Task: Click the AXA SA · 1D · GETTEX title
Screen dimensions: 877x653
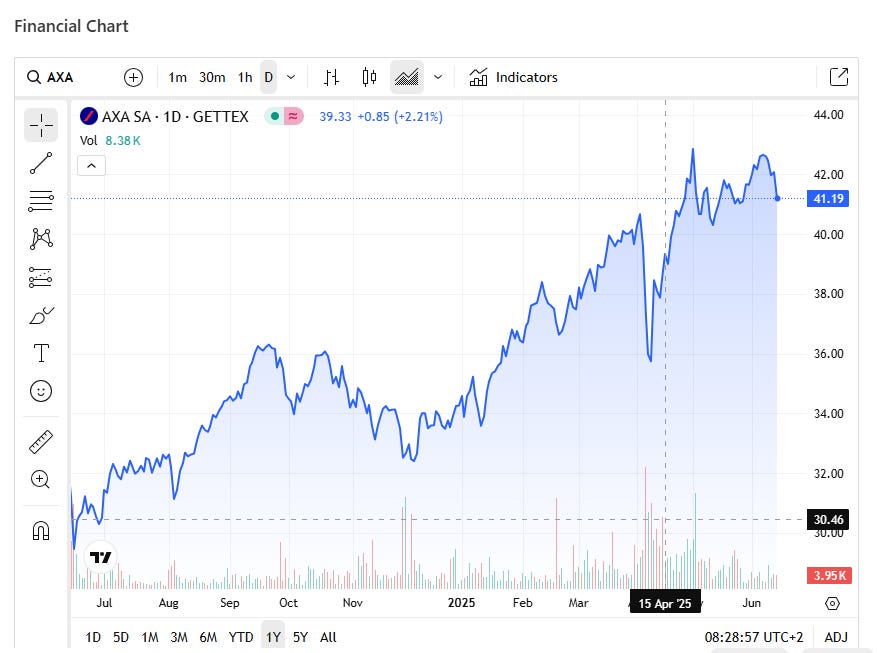Action: 175,116
